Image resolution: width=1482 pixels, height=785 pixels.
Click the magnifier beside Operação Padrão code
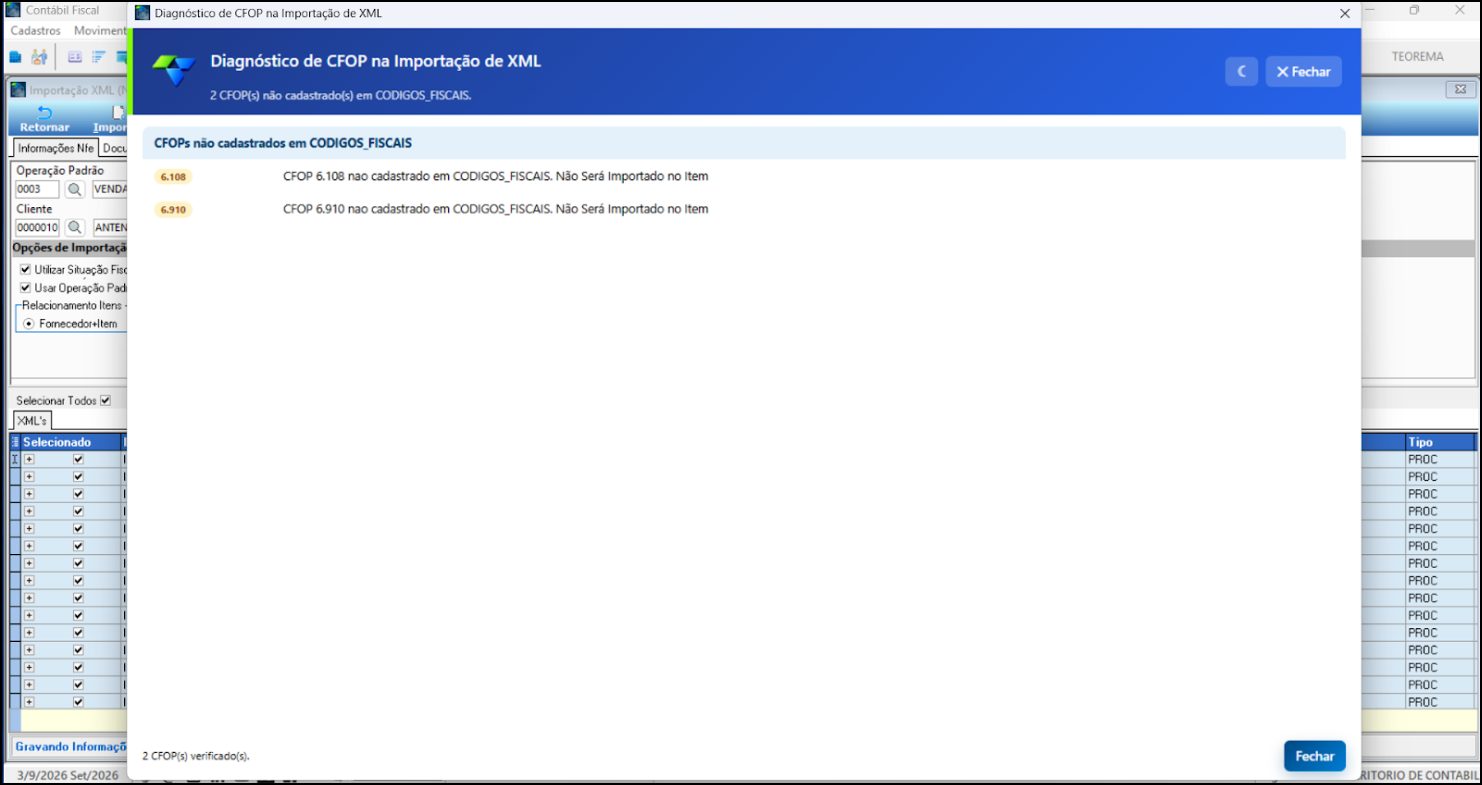75,189
